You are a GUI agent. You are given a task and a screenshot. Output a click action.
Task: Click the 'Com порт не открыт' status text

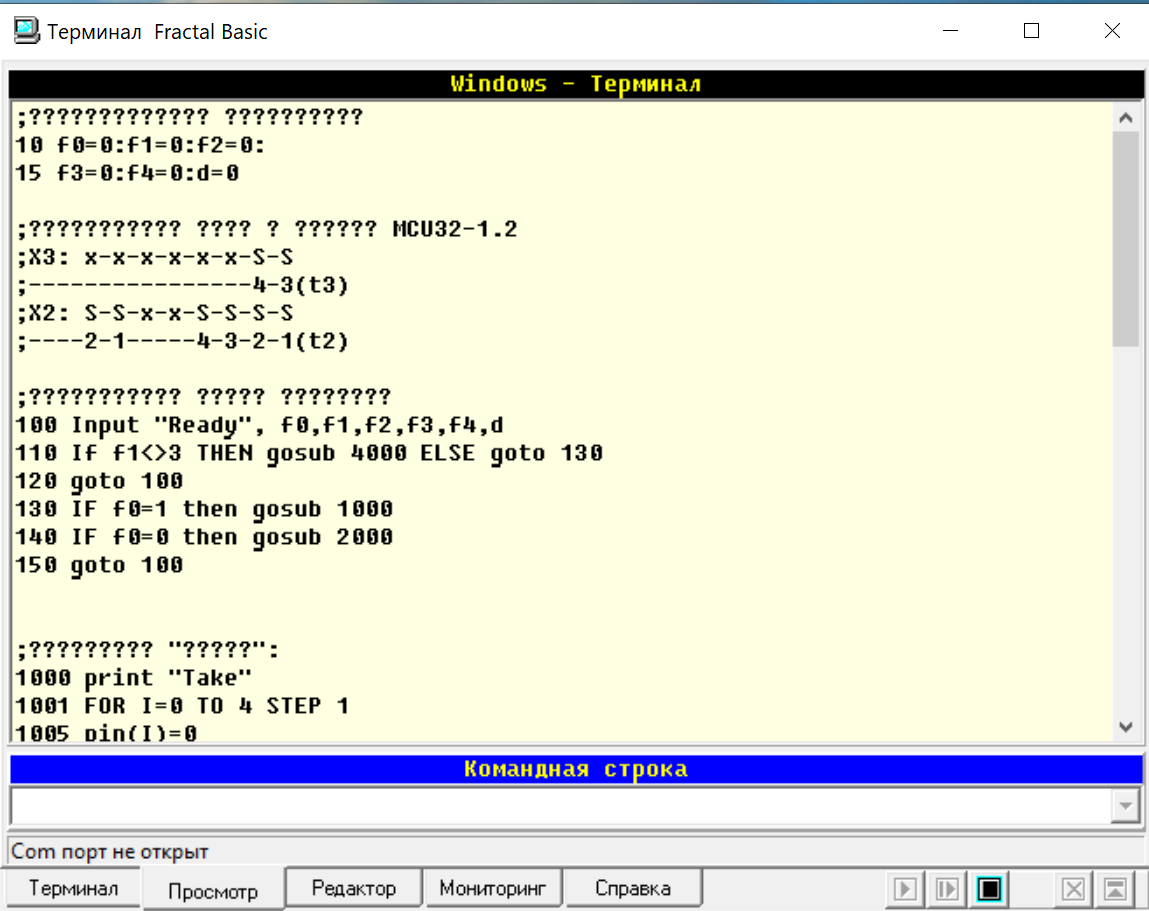point(110,852)
